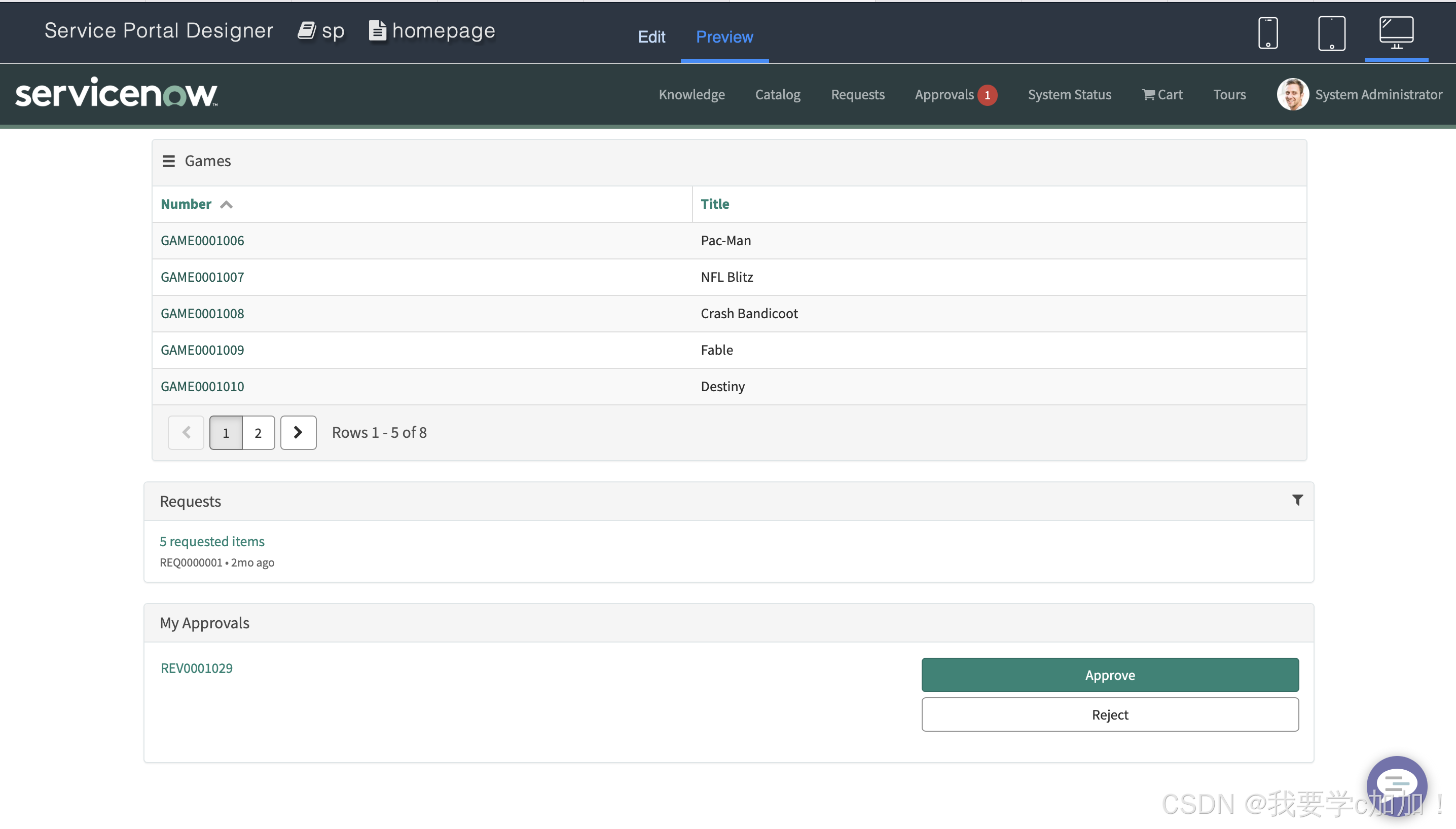Image resolution: width=1456 pixels, height=829 pixels.
Task: Jump to page 2 of Games
Action: (x=258, y=433)
